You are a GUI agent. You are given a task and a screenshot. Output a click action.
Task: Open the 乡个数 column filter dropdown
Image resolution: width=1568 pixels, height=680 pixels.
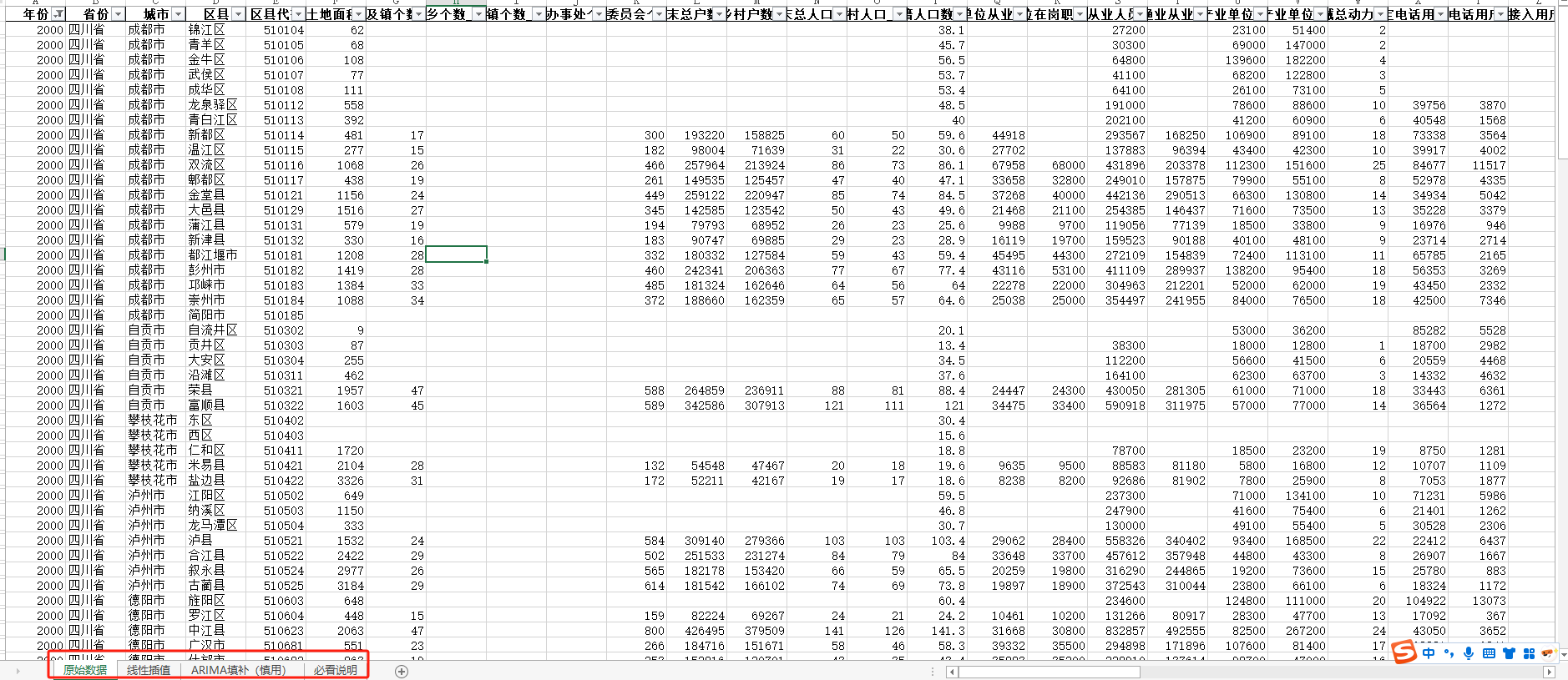478,14
